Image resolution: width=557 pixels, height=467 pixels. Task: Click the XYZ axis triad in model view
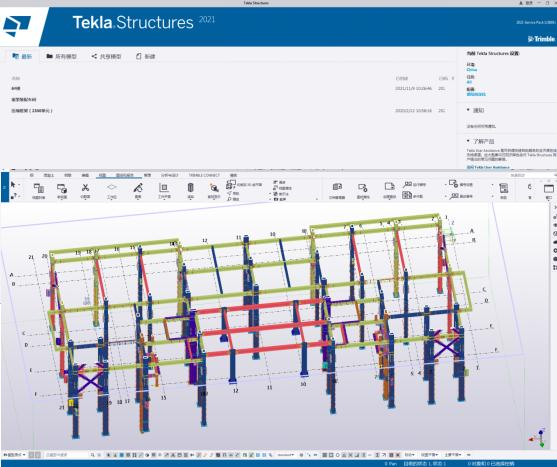click(539, 438)
